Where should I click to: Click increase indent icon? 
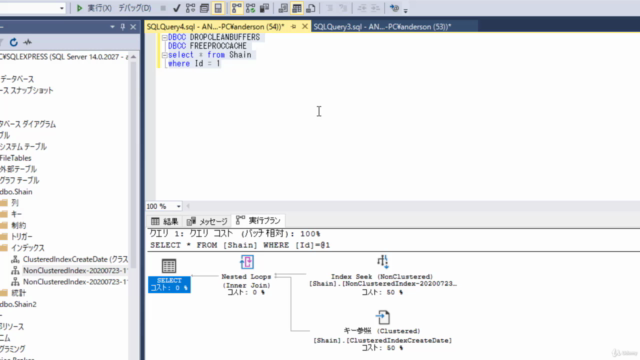pos(376,8)
